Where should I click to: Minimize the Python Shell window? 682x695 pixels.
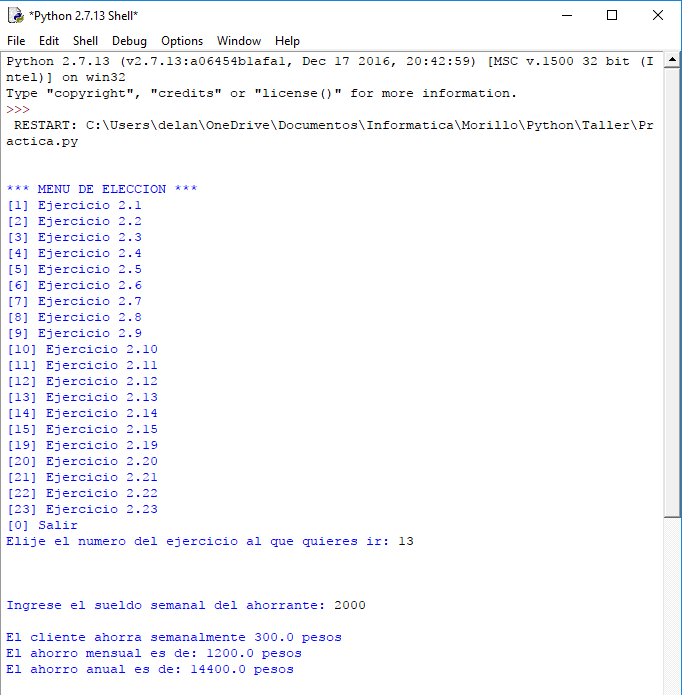pos(567,16)
